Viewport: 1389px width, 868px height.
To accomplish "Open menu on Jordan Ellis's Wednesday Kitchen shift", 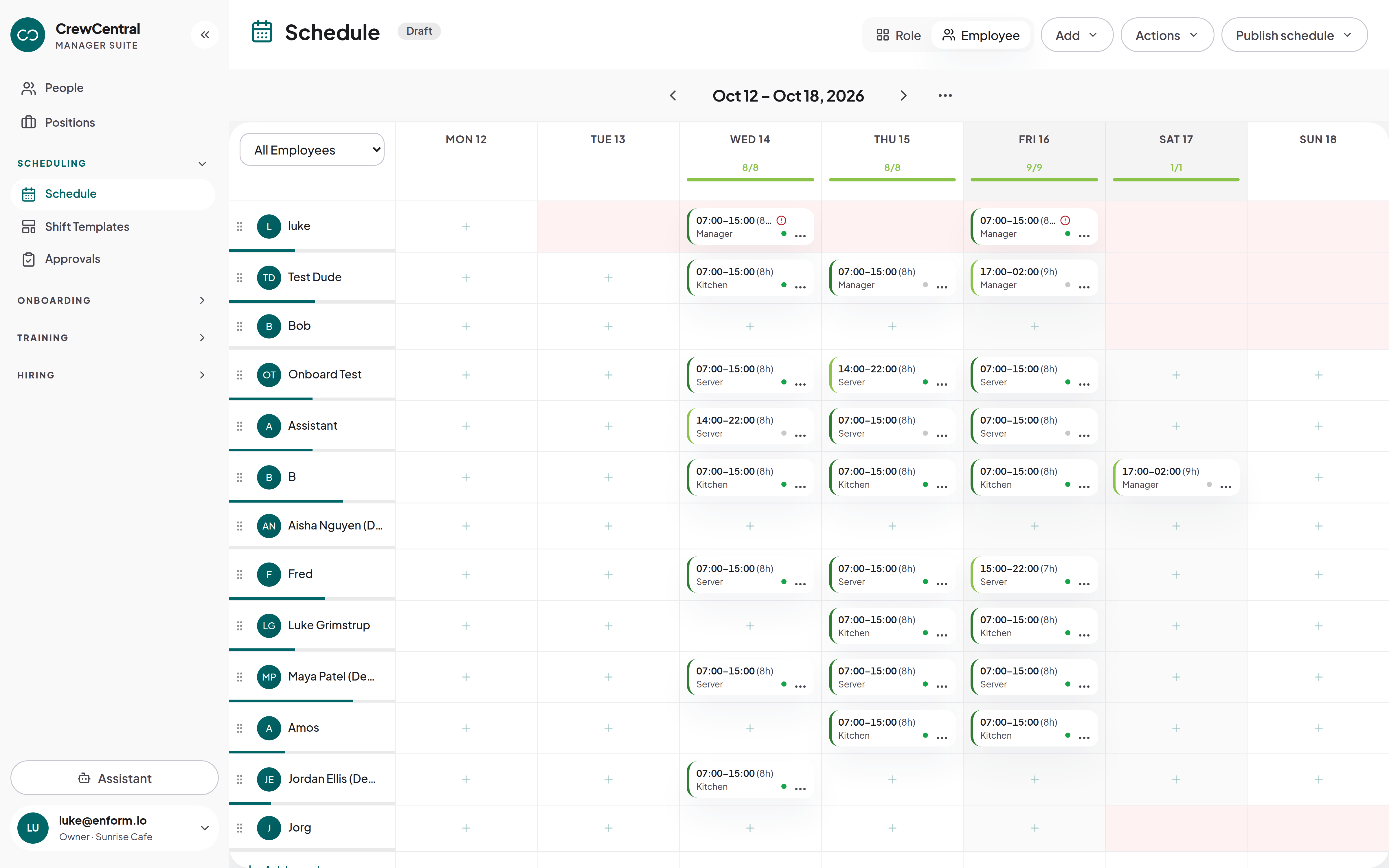I will (x=800, y=788).
